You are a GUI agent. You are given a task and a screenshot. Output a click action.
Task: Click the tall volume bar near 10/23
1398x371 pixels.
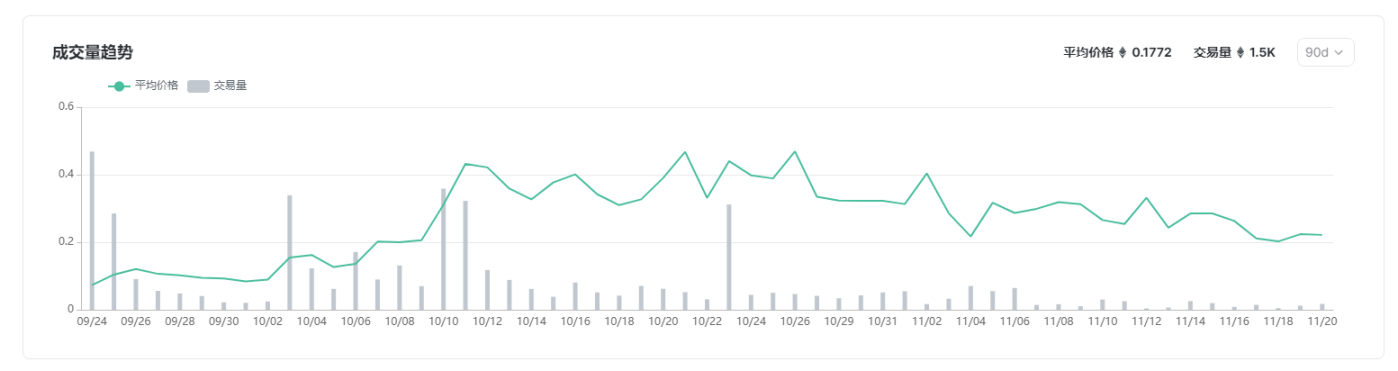(729, 257)
